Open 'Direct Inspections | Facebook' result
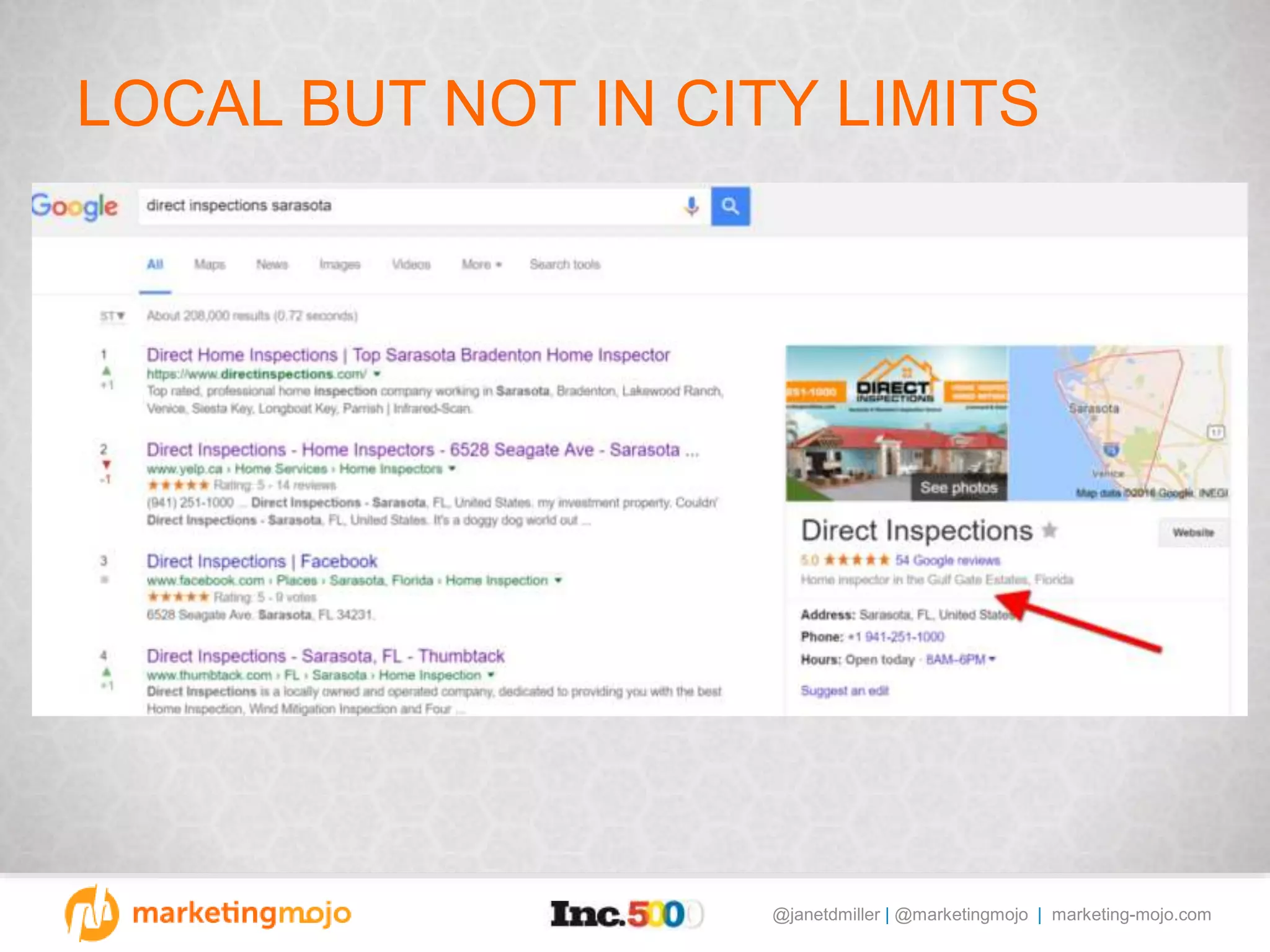Screen dimensions: 1270x952 point(262,562)
